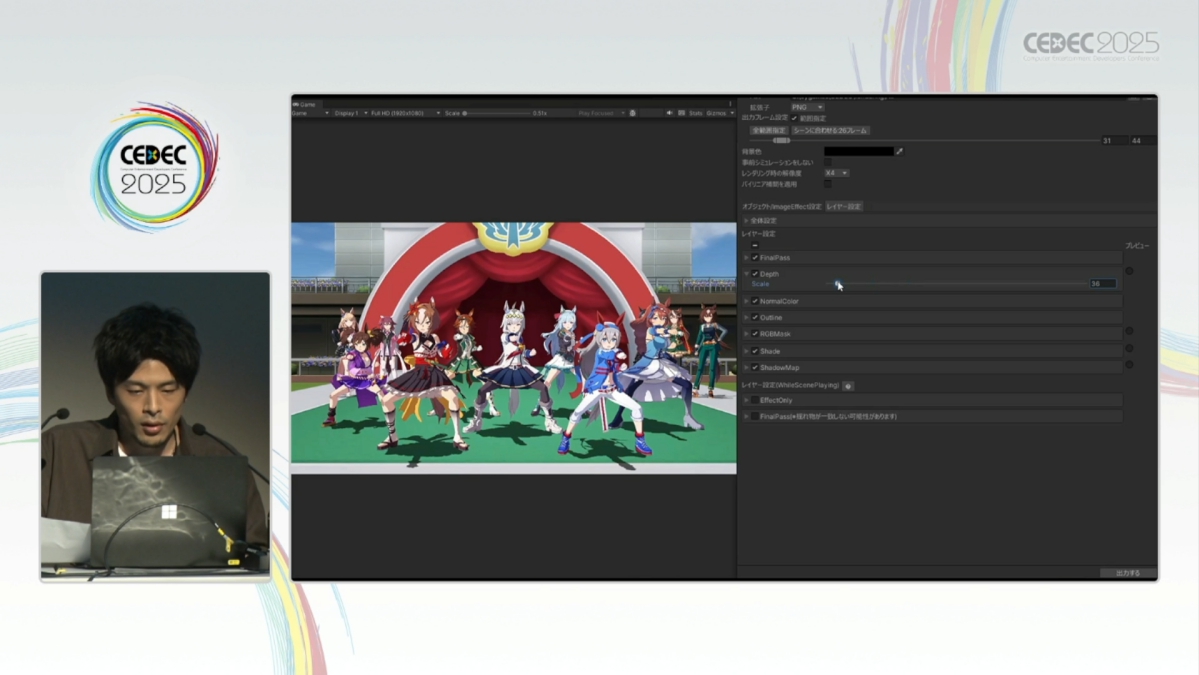The image size is (1199, 675).
Task: Click the minus button under layer settings
Action: (x=755, y=245)
